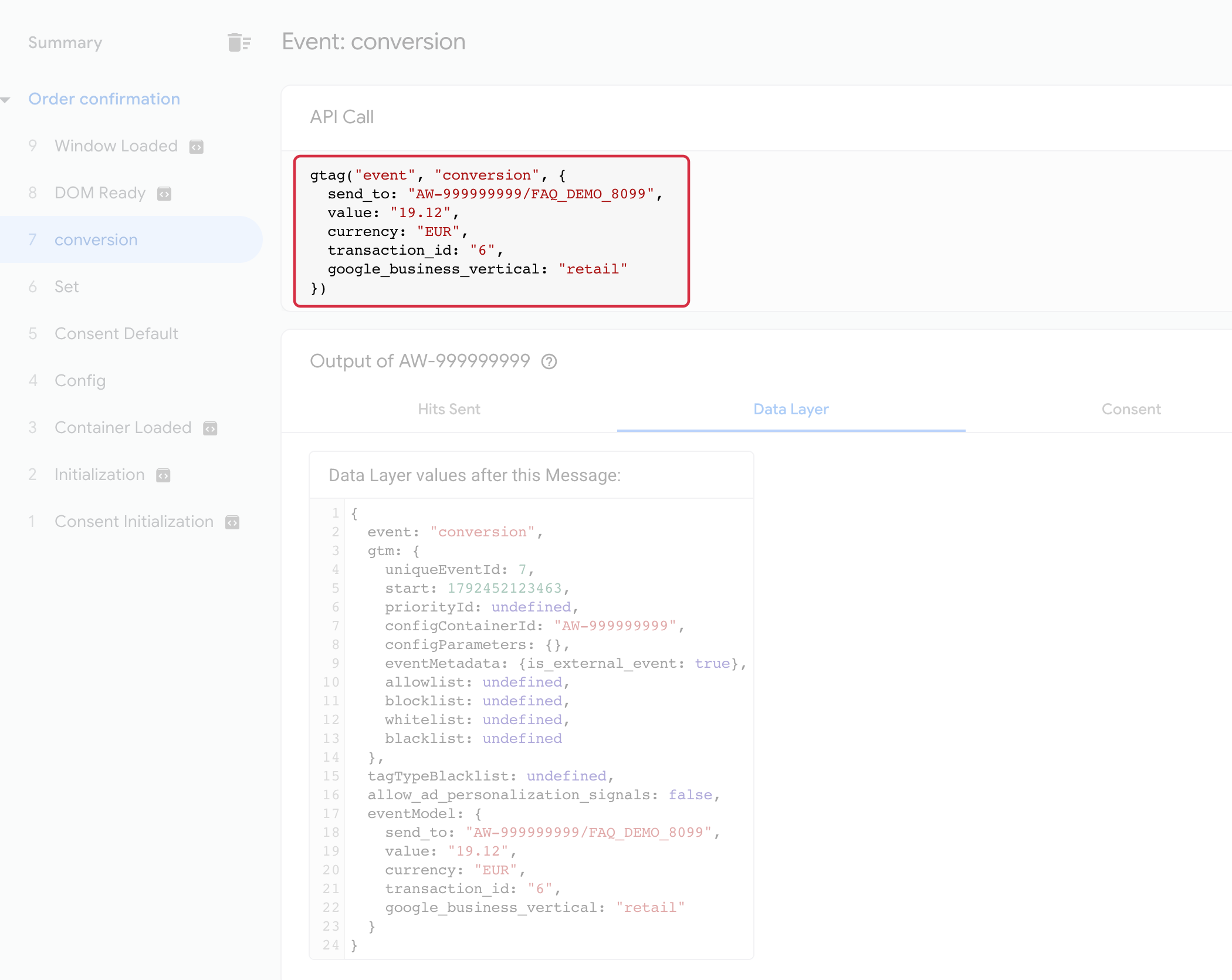Select the Config event

pos(80,380)
